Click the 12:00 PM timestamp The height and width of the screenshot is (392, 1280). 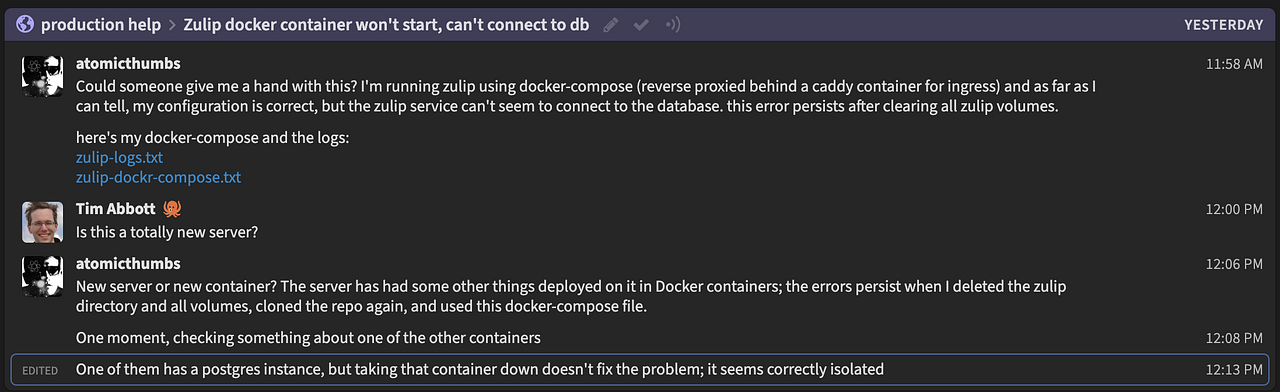click(x=1234, y=210)
